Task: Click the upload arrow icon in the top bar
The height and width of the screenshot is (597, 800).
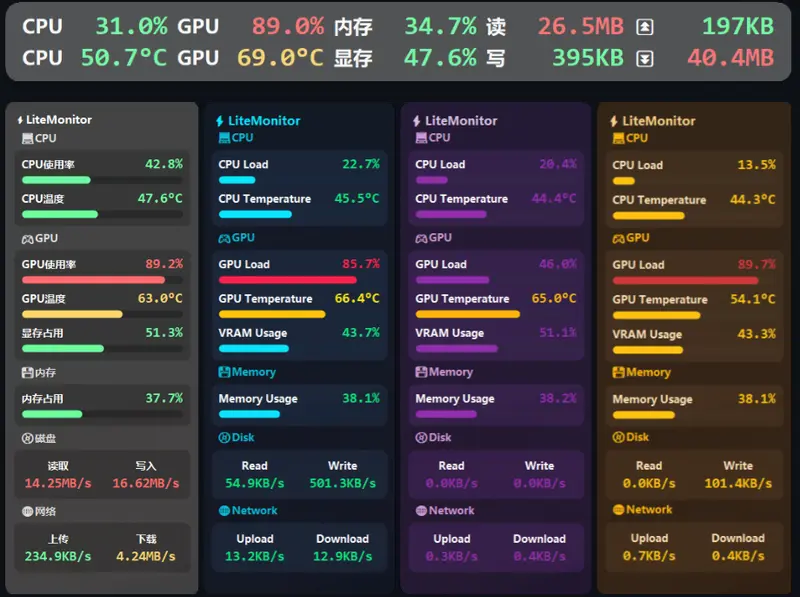Action: click(647, 26)
